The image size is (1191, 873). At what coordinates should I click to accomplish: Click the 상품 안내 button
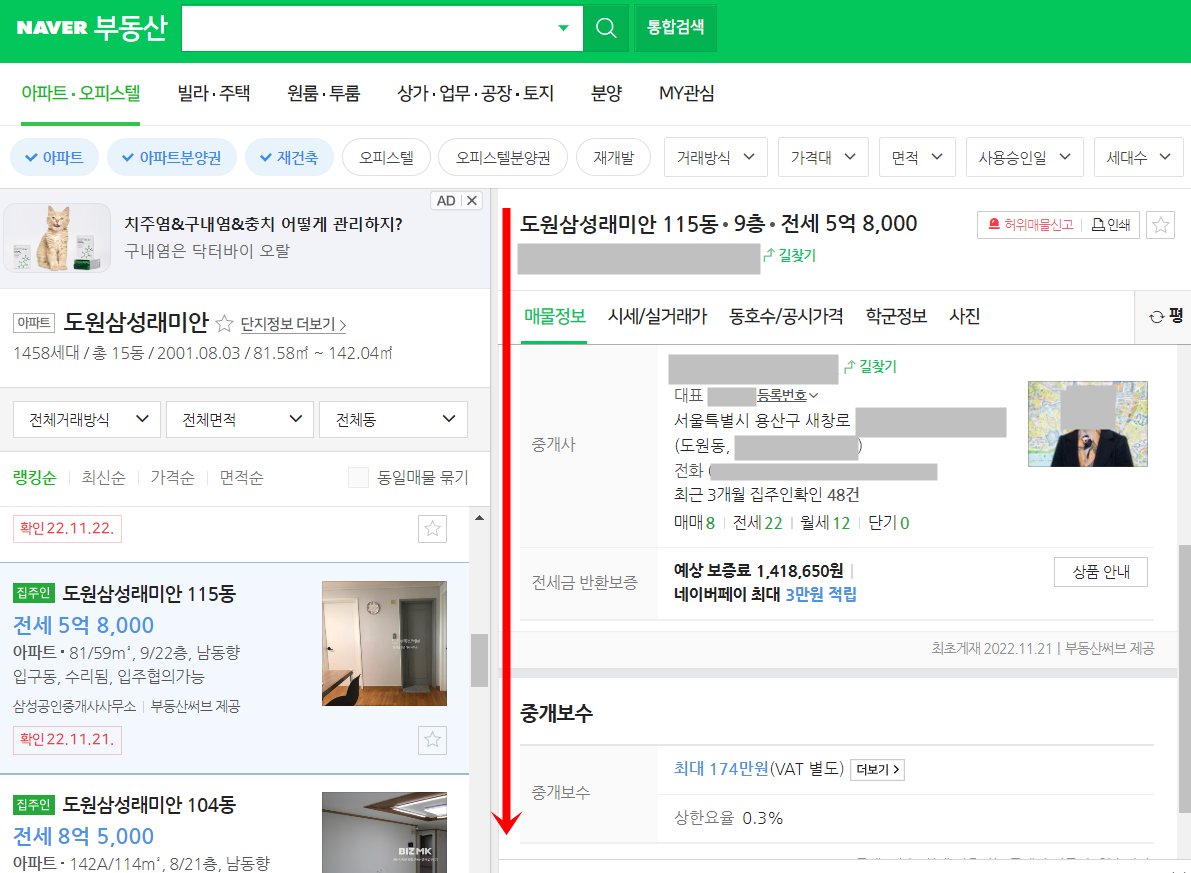[x=1100, y=571]
